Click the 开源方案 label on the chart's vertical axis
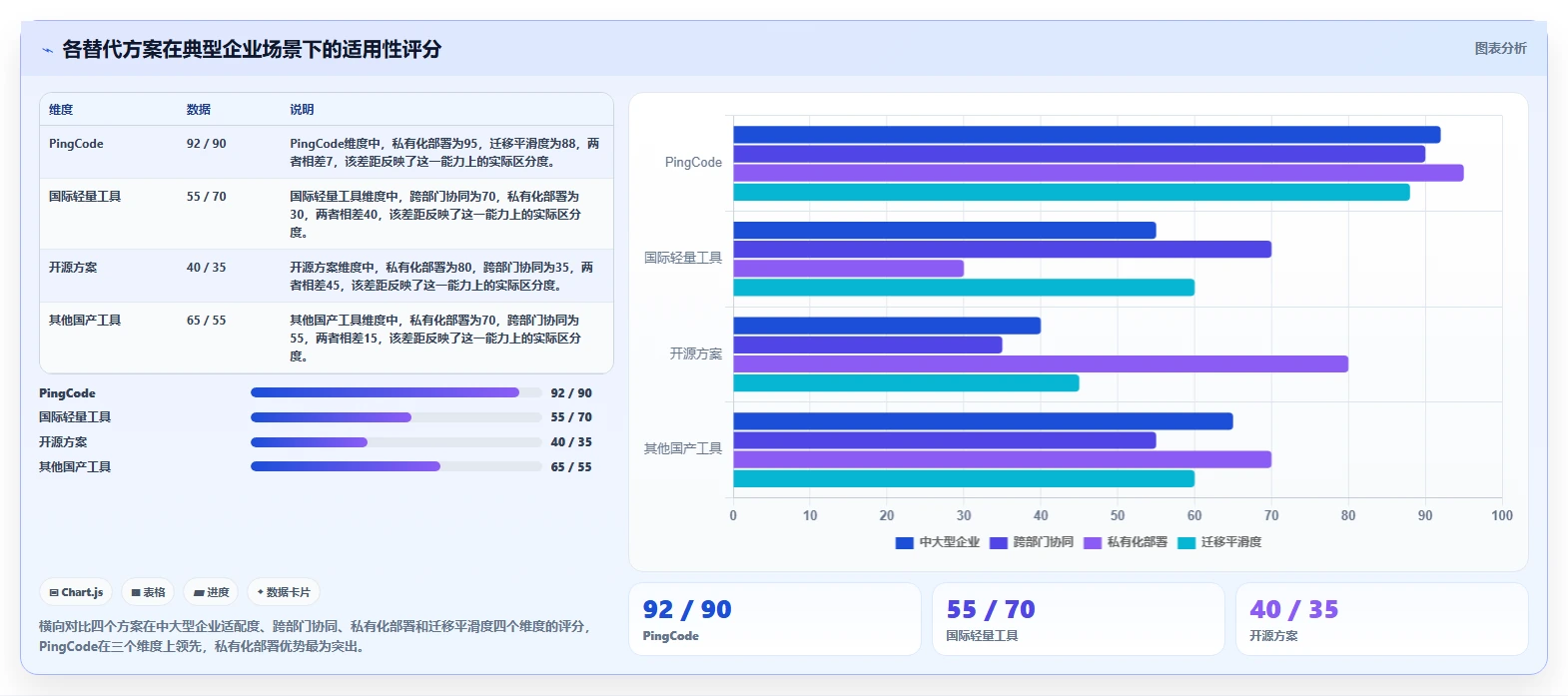This screenshot has height=696, width=1568. tap(696, 353)
